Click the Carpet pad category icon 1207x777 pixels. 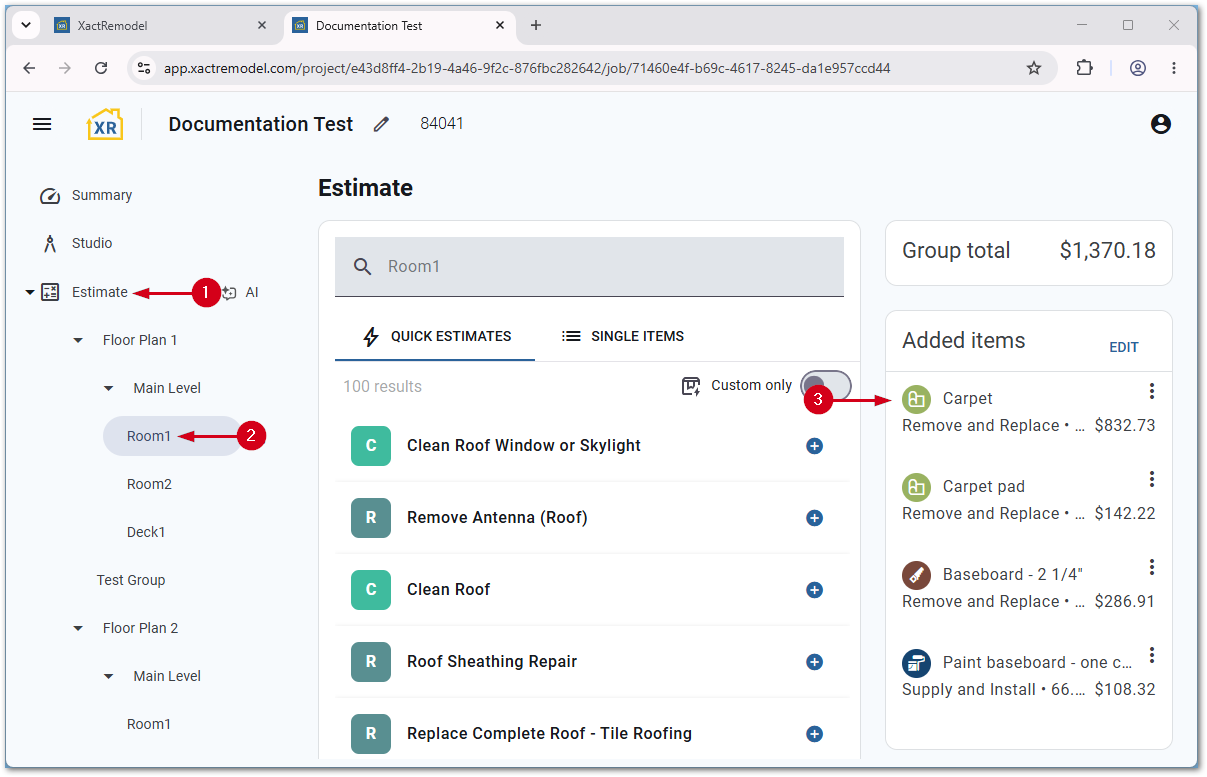(916, 487)
